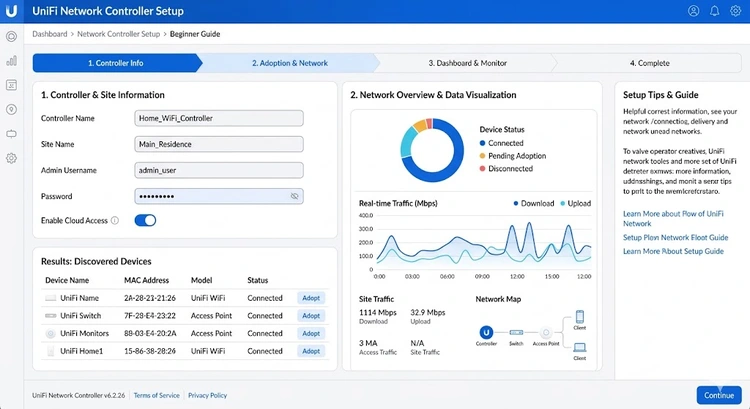Open Setup Plan Network Floot Guide link
Image resolution: width=750 pixels, height=409 pixels.
675,237
